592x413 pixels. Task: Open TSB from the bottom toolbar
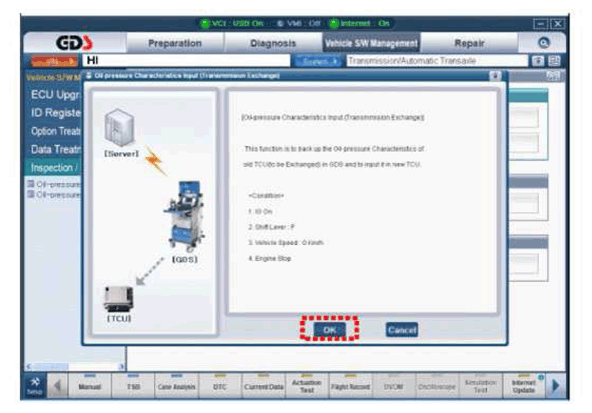(x=133, y=386)
